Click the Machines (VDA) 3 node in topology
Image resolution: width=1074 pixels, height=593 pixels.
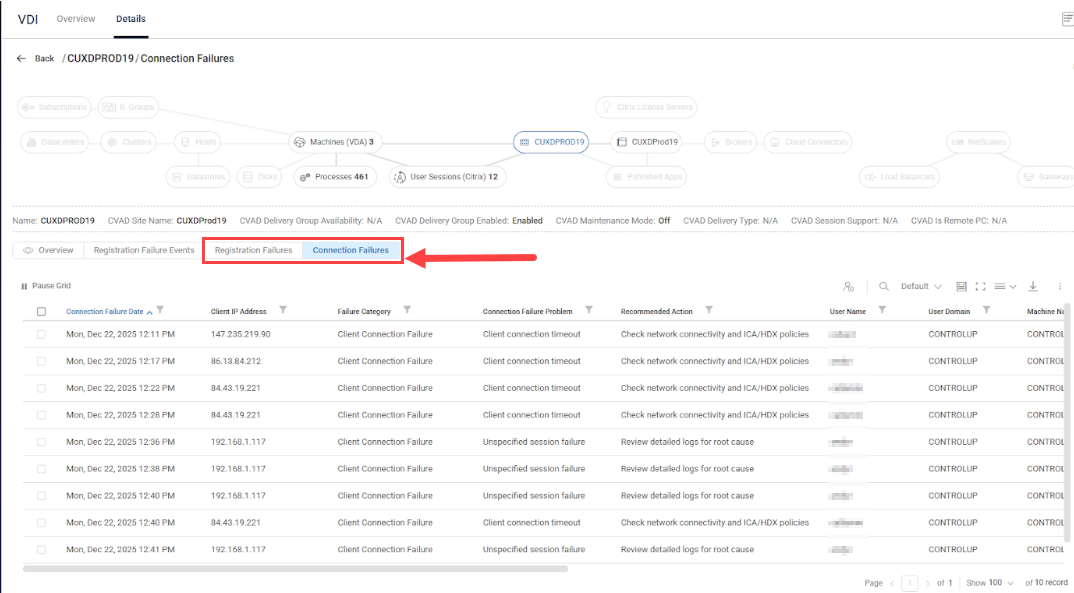335,141
